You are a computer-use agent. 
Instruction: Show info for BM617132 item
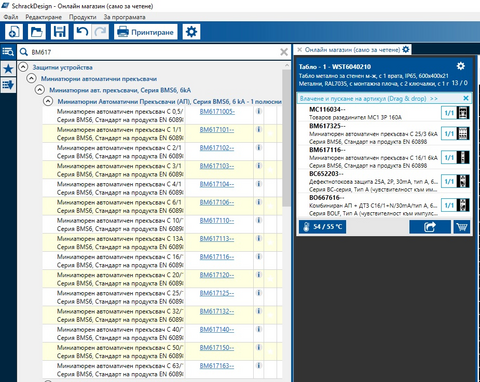coord(259,311)
